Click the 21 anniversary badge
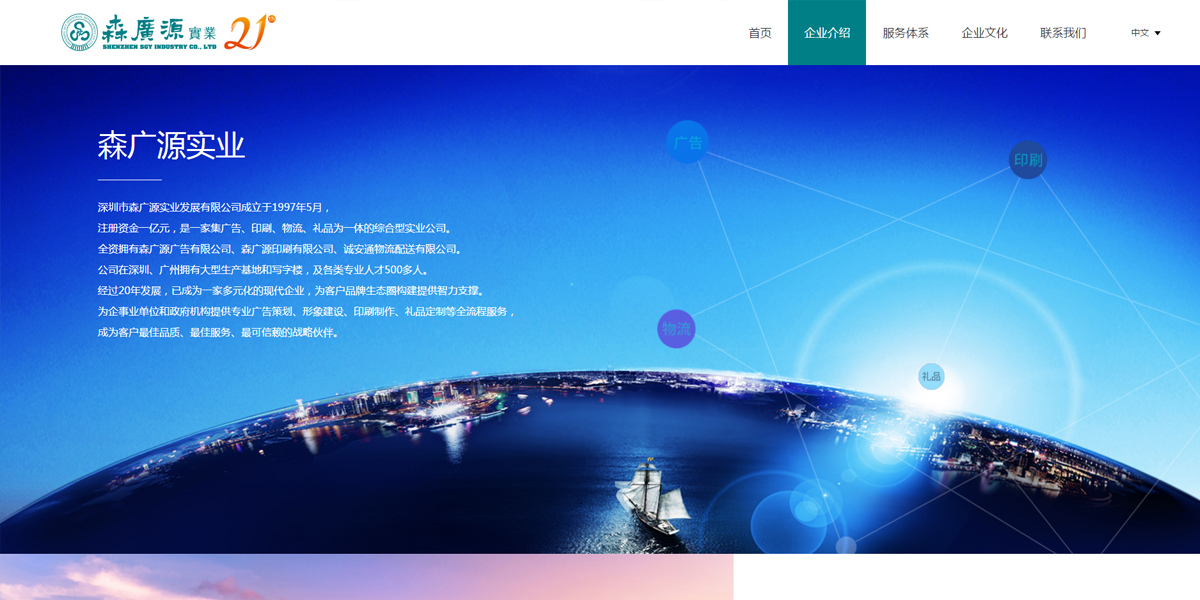1200x600 pixels. pos(250,32)
